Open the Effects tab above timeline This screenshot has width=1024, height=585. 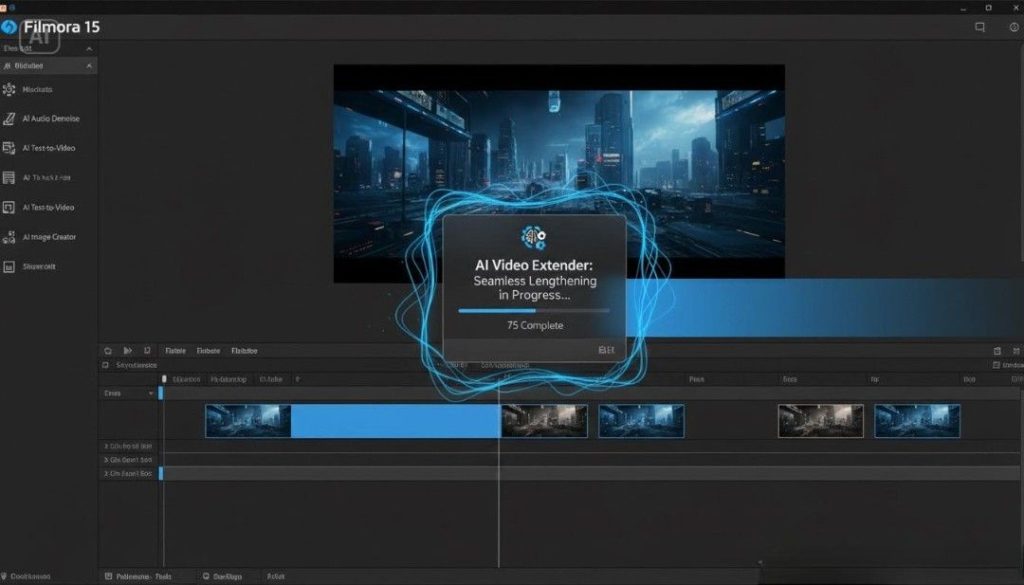[x=209, y=351]
